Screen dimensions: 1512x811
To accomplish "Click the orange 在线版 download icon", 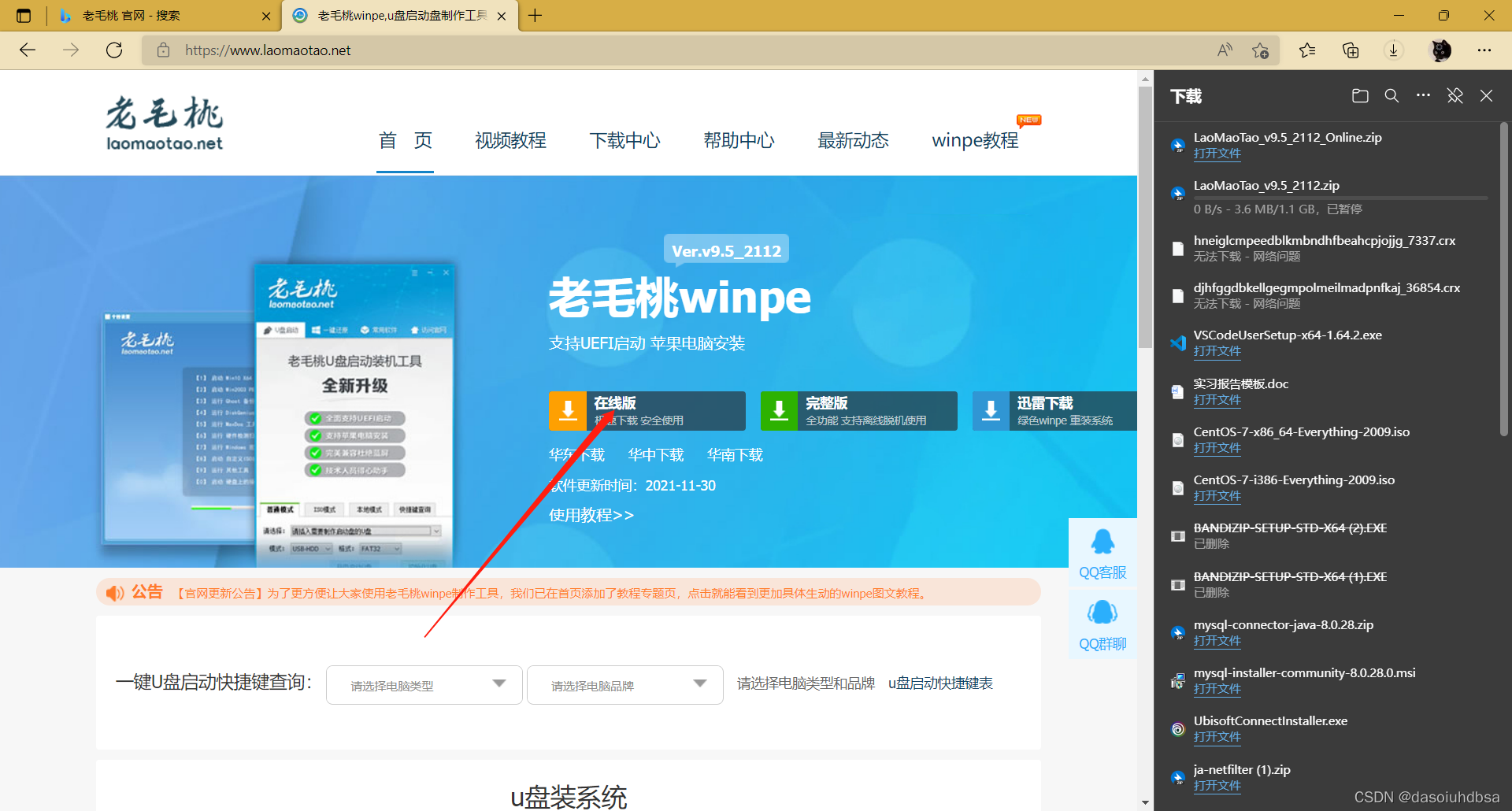I will tap(568, 411).
